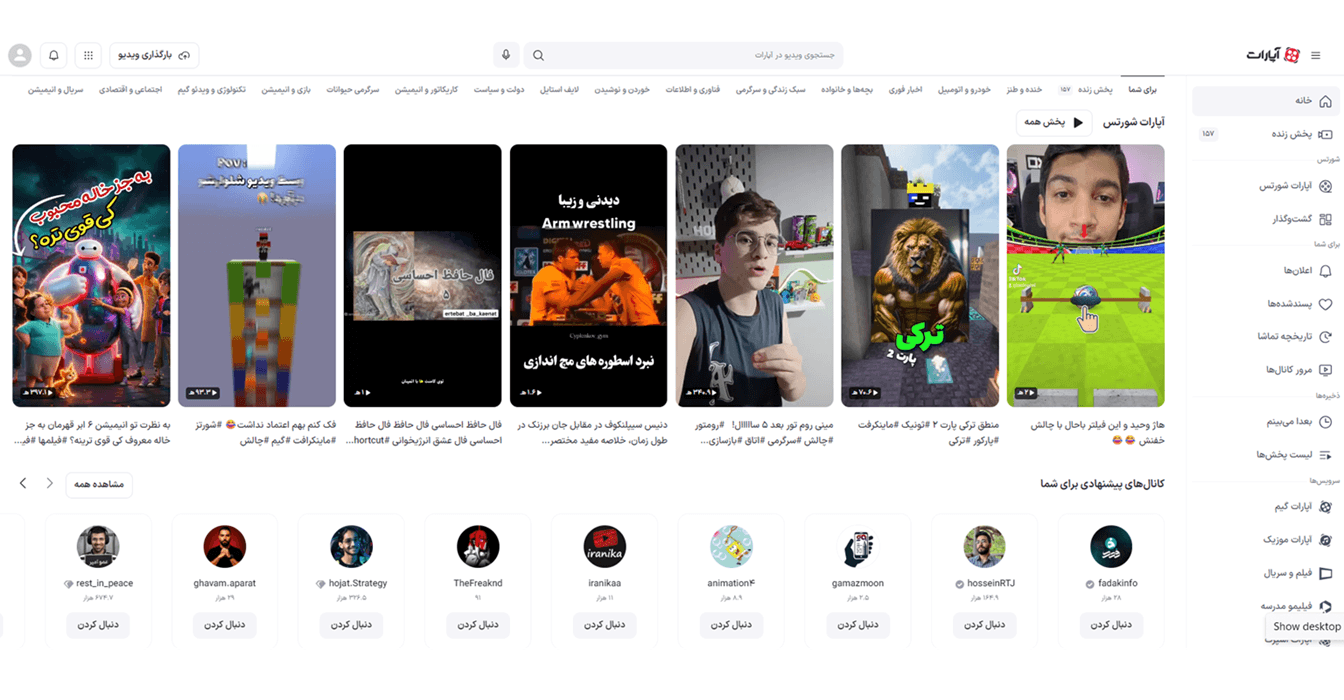1344x700 pixels.
Task: Click the پخش همه play all button
Action: (x=1054, y=122)
